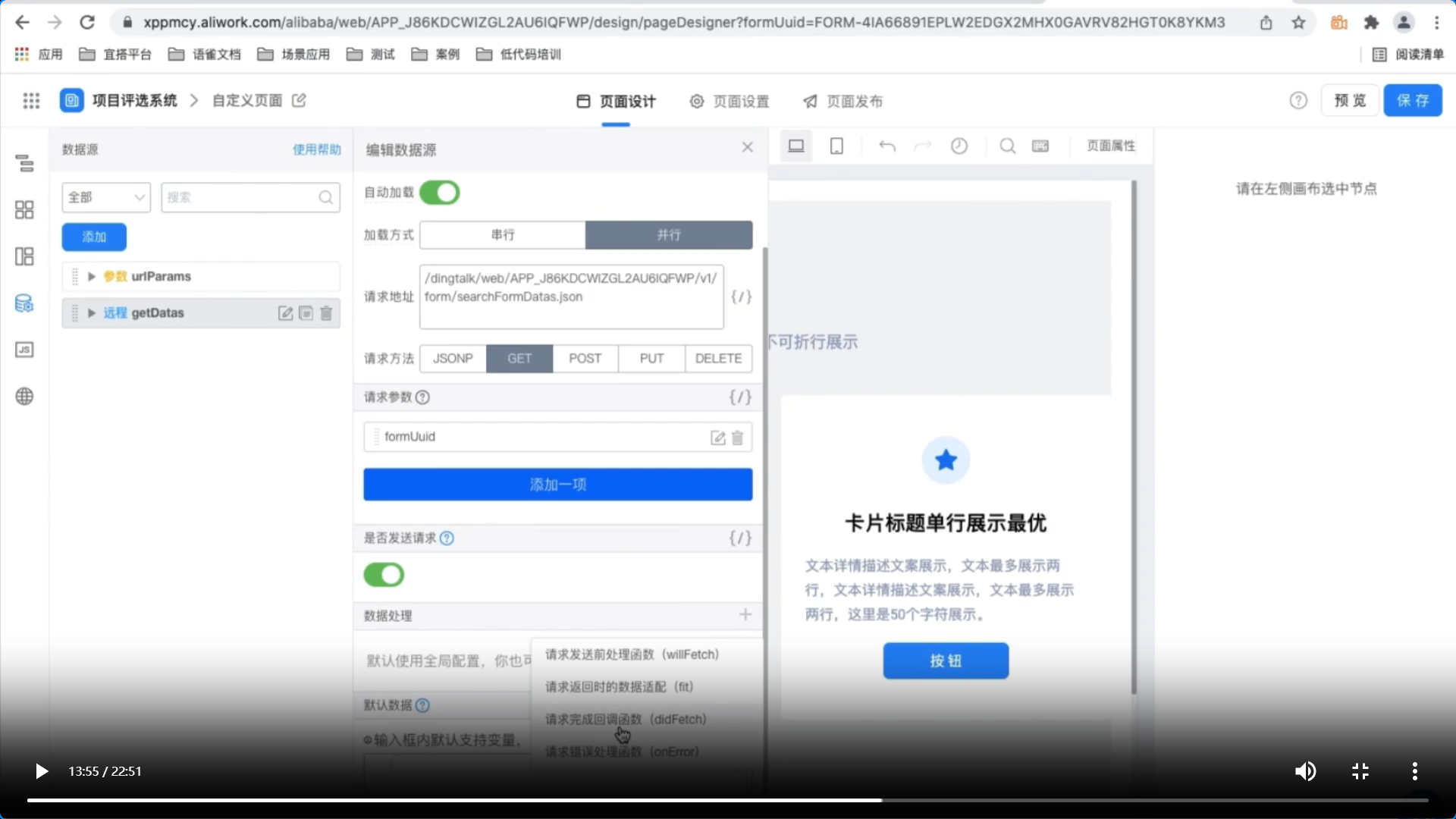Click the 保存 save button
This screenshot has height=819, width=1456.
[1412, 101]
